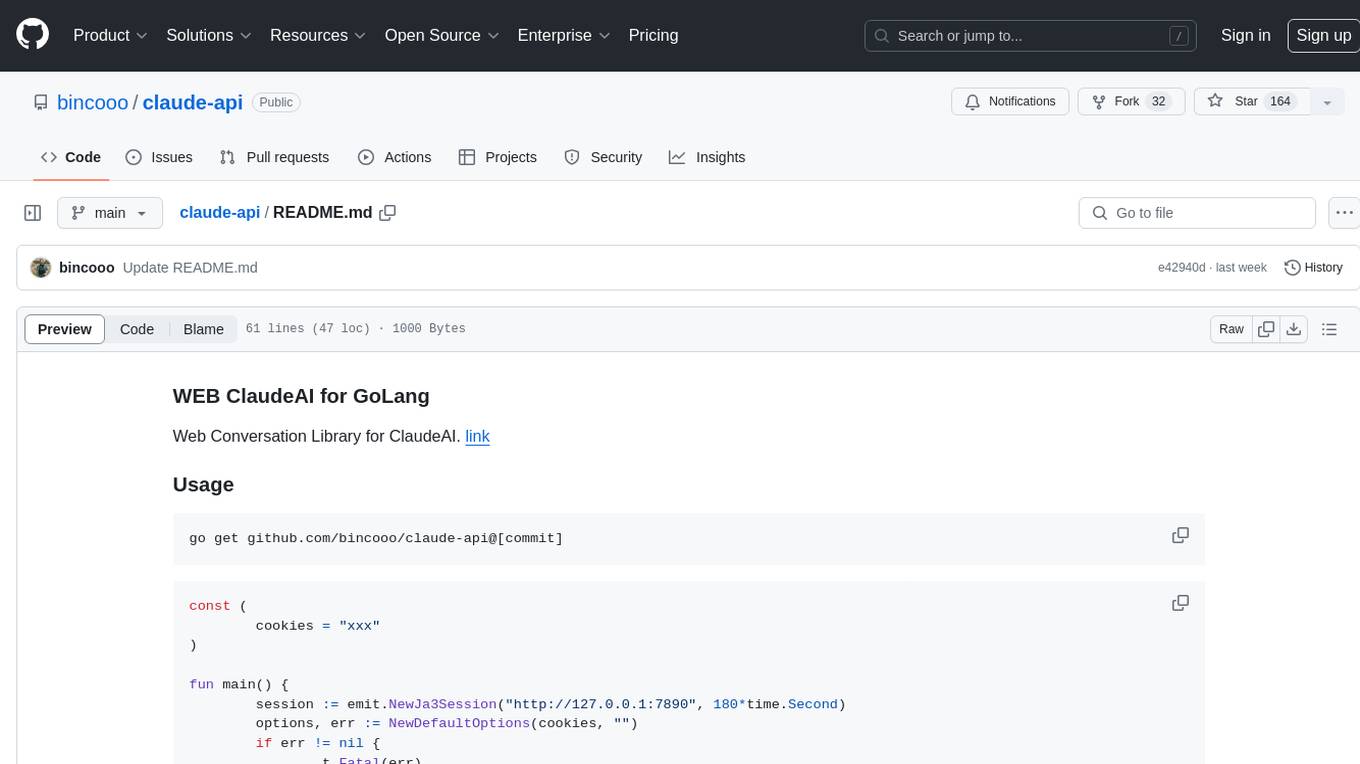
Task: Switch to the Pull requests tab
Action: click(274, 157)
